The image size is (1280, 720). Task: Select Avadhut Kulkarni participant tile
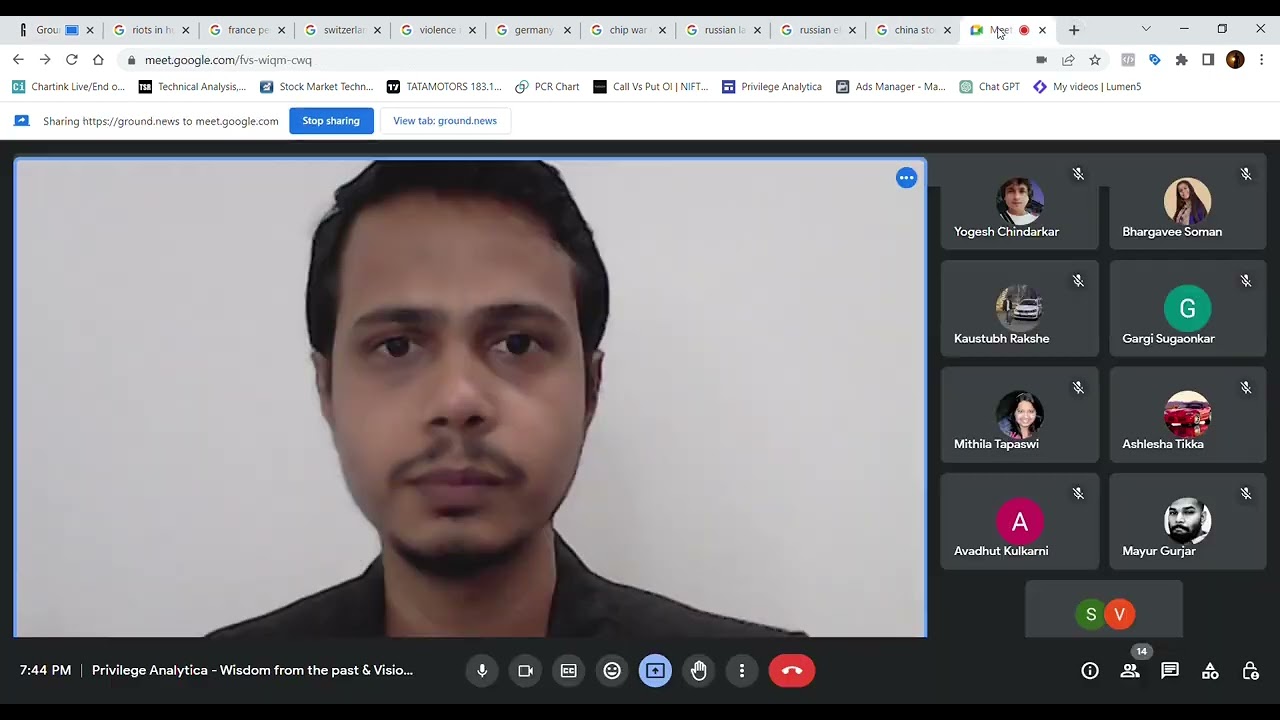pos(1019,521)
